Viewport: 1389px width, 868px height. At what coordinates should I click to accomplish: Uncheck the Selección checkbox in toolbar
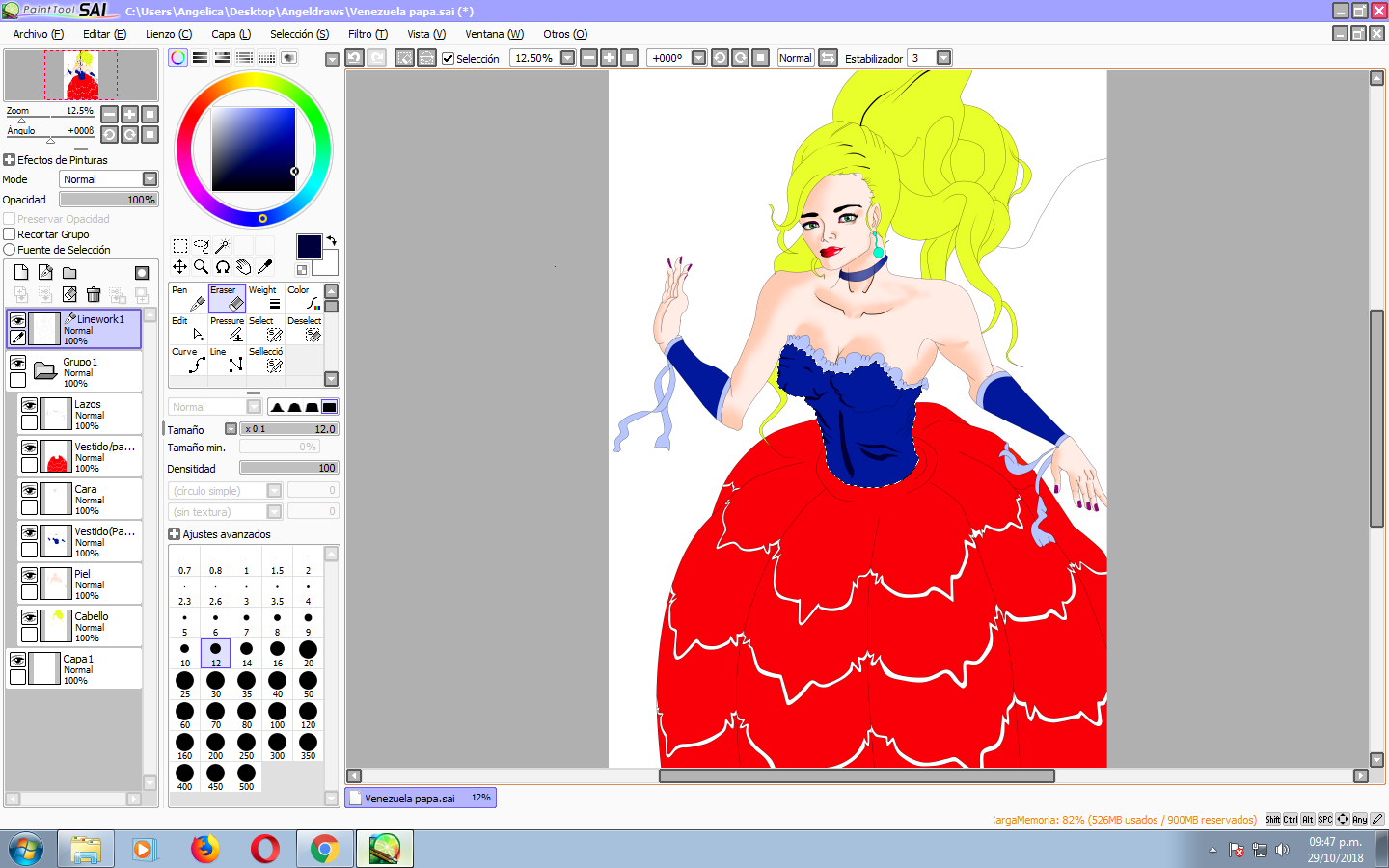point(448,58)
